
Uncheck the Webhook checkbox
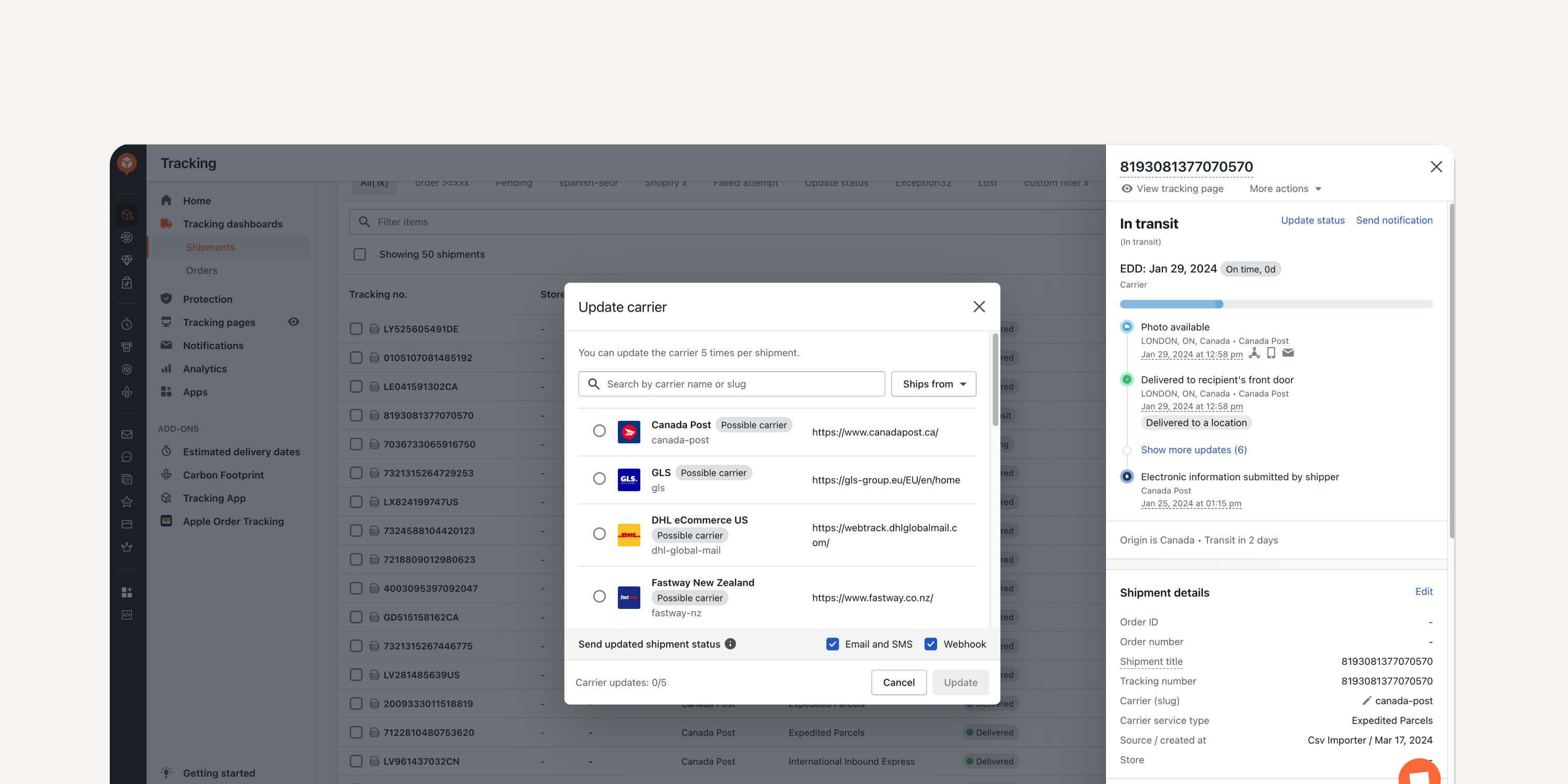coord(930,644)
